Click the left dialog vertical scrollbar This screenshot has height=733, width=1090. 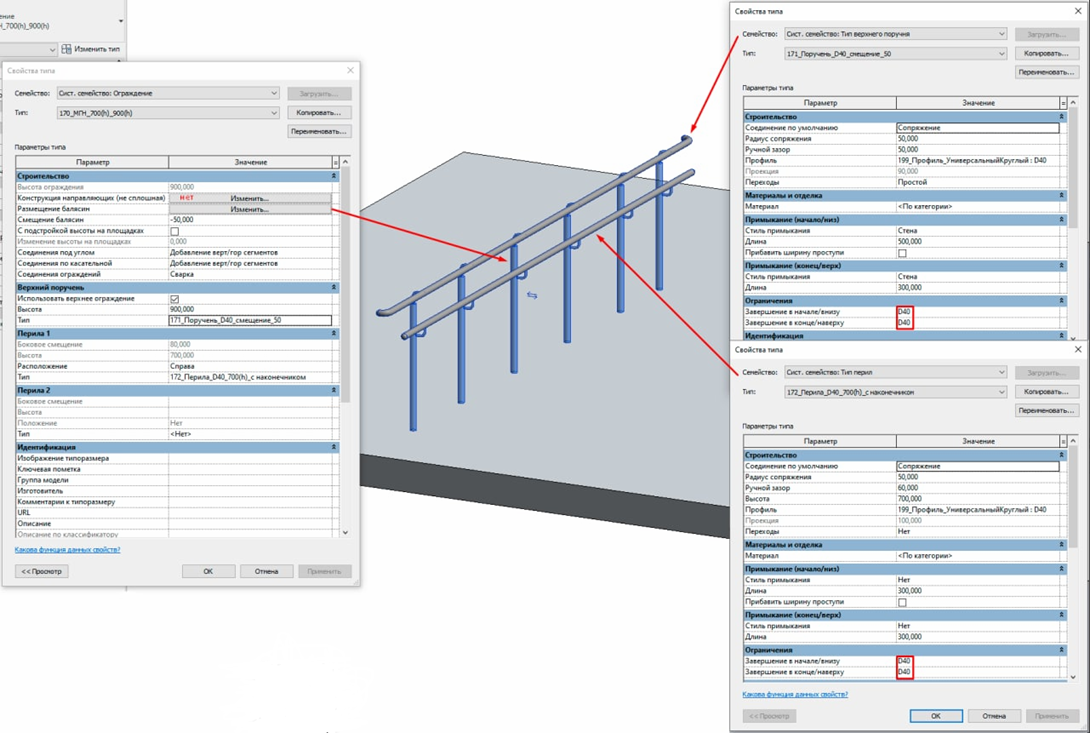click(345, 348)
